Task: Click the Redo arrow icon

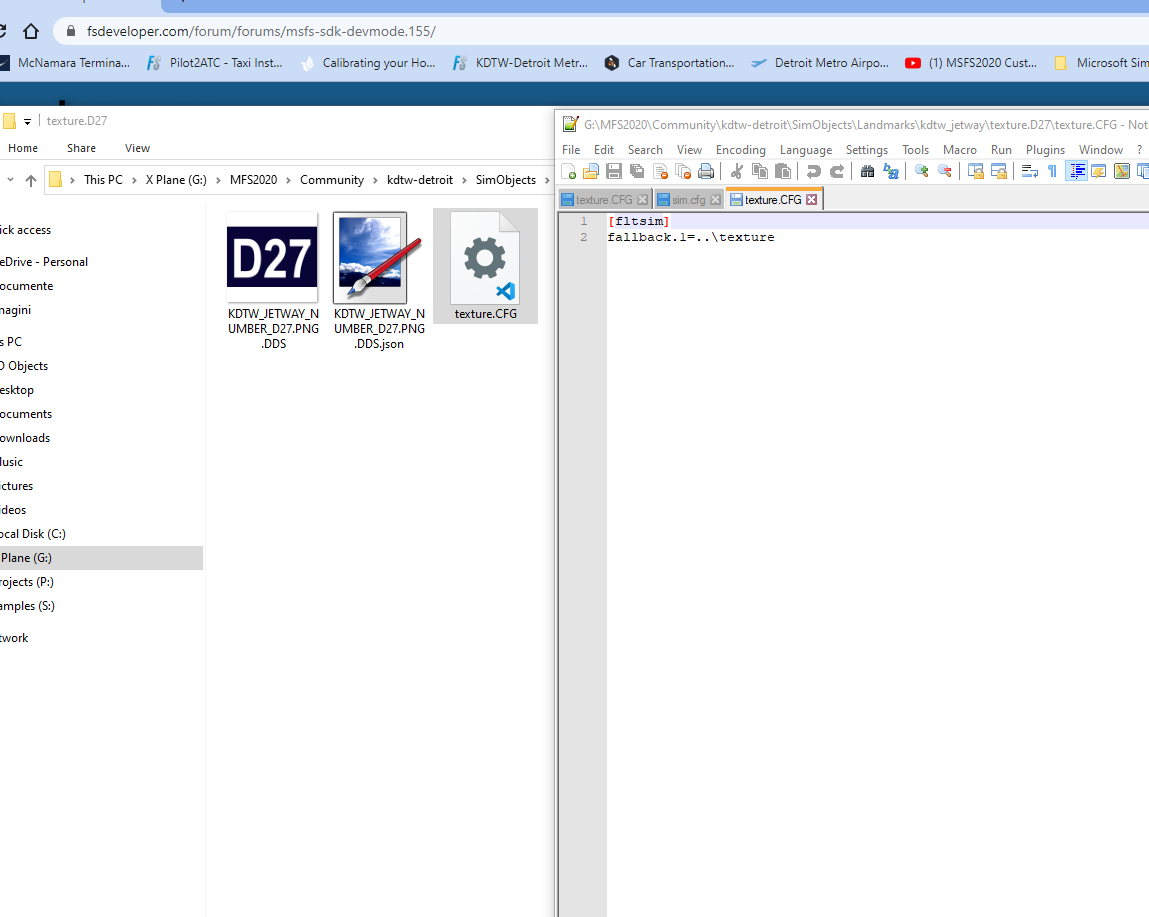Action: coord(837,171)
